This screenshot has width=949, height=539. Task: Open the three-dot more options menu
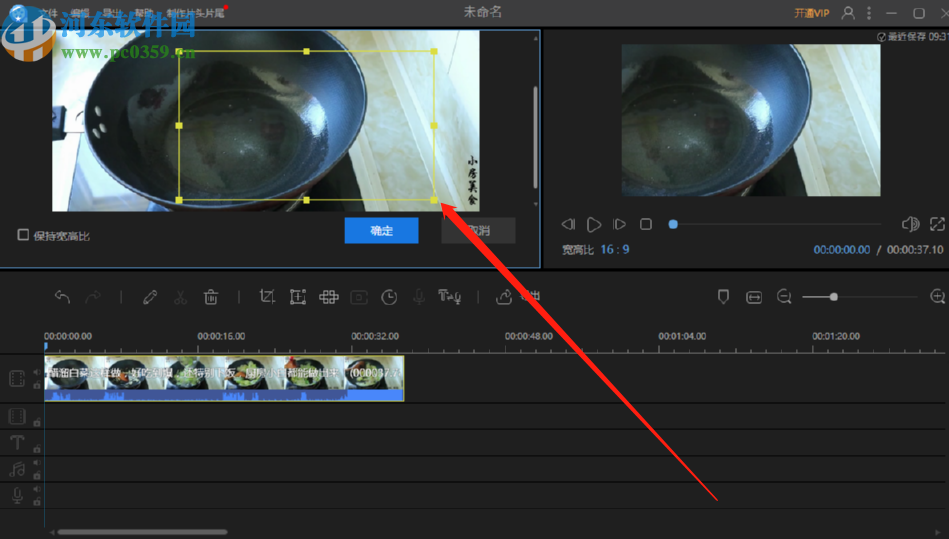[870, 13]
